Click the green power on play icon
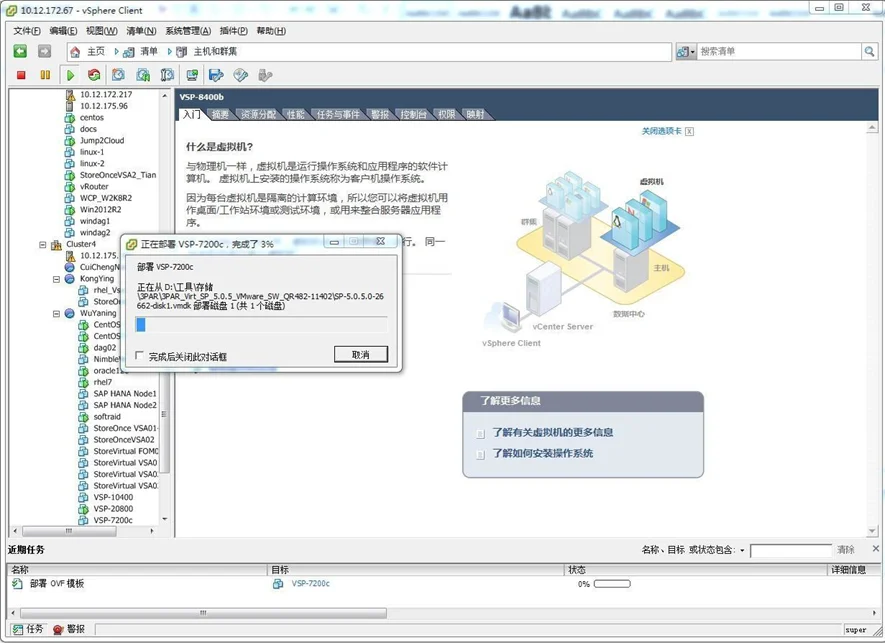 [x=70, y=75]
